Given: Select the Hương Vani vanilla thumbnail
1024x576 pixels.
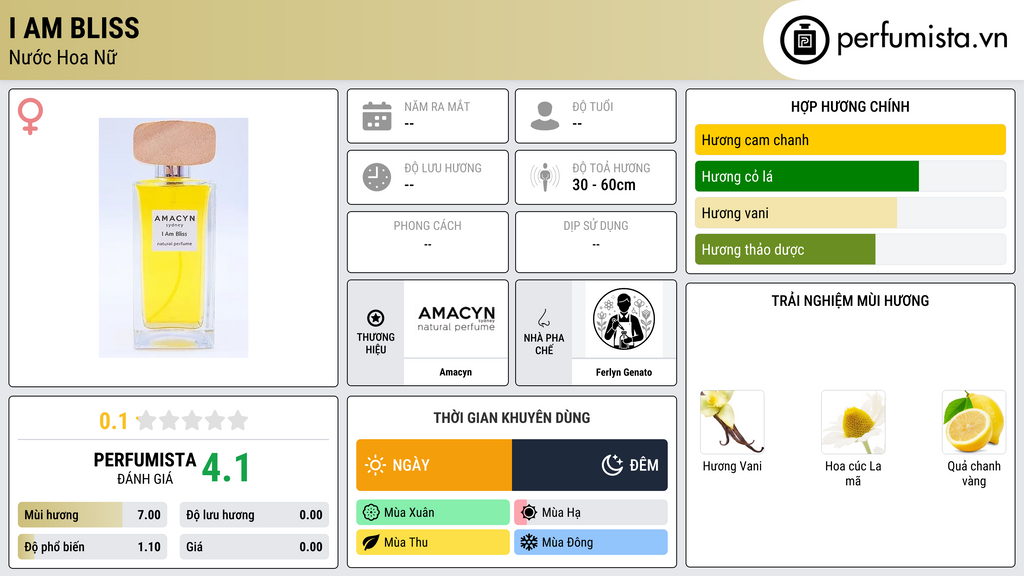Looking at the screenshot, I should tap(732, 422).
